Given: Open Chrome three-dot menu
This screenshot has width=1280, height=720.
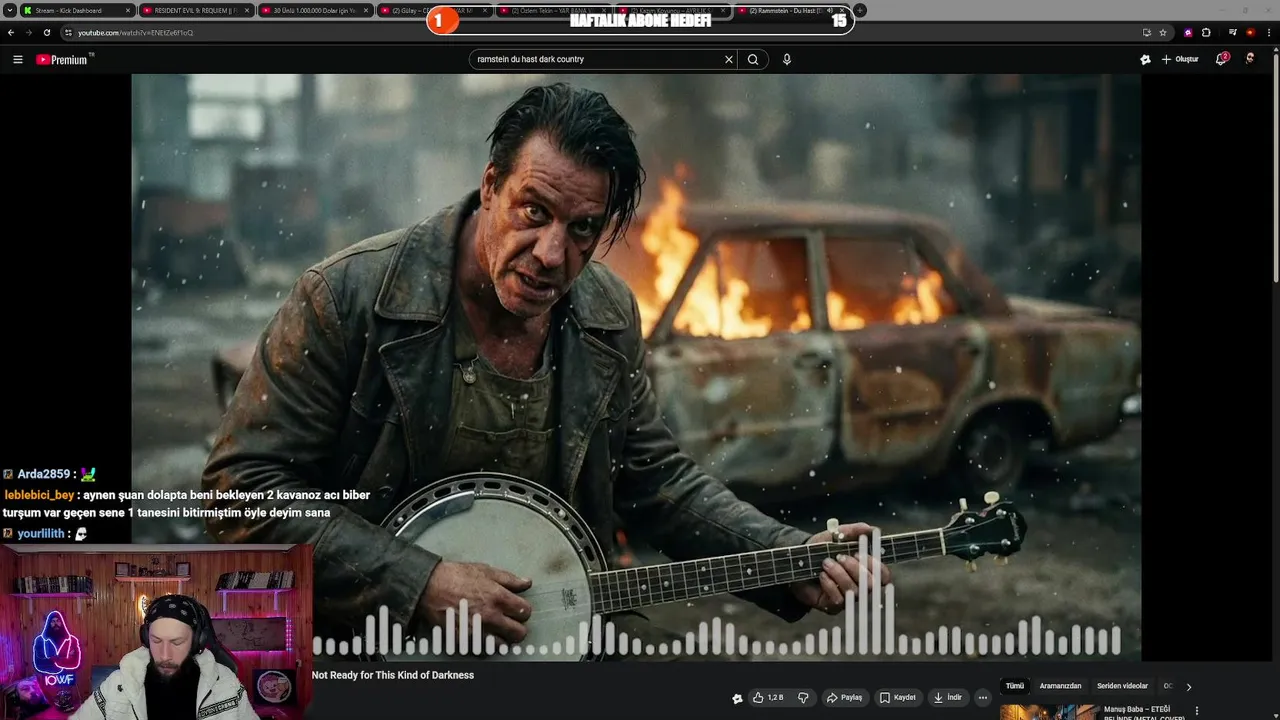Looking at the screenshot, I should [x=1268, y=32].
